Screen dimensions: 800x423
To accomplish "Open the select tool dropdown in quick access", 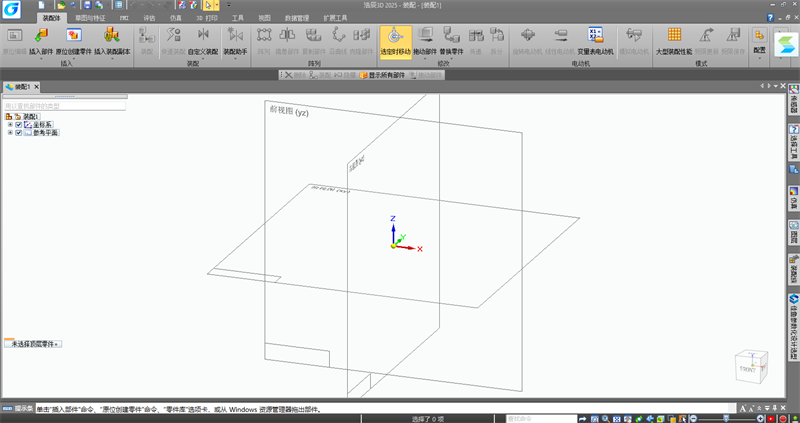I will click(217, 5).
